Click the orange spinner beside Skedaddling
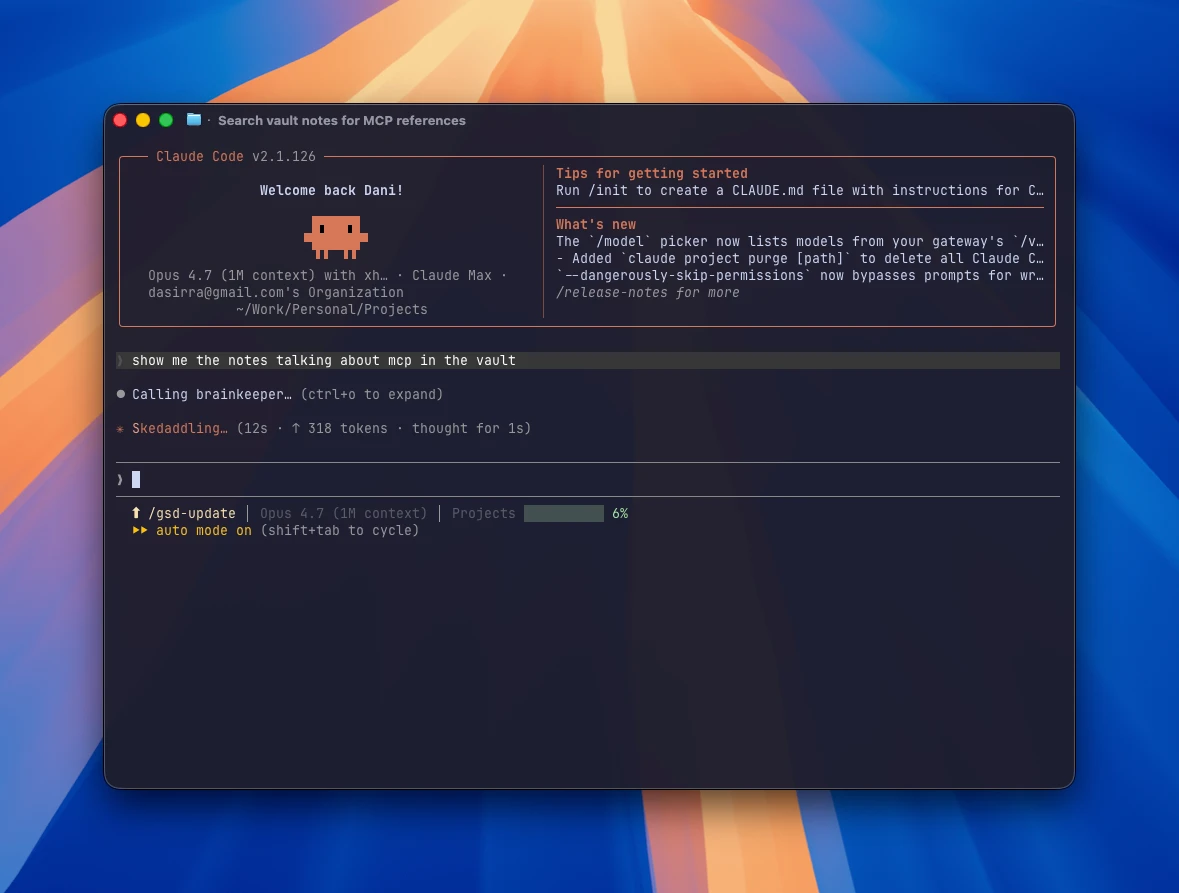Image resolution: width=1179 pixels, height=893 pixels. coord(120,428)
